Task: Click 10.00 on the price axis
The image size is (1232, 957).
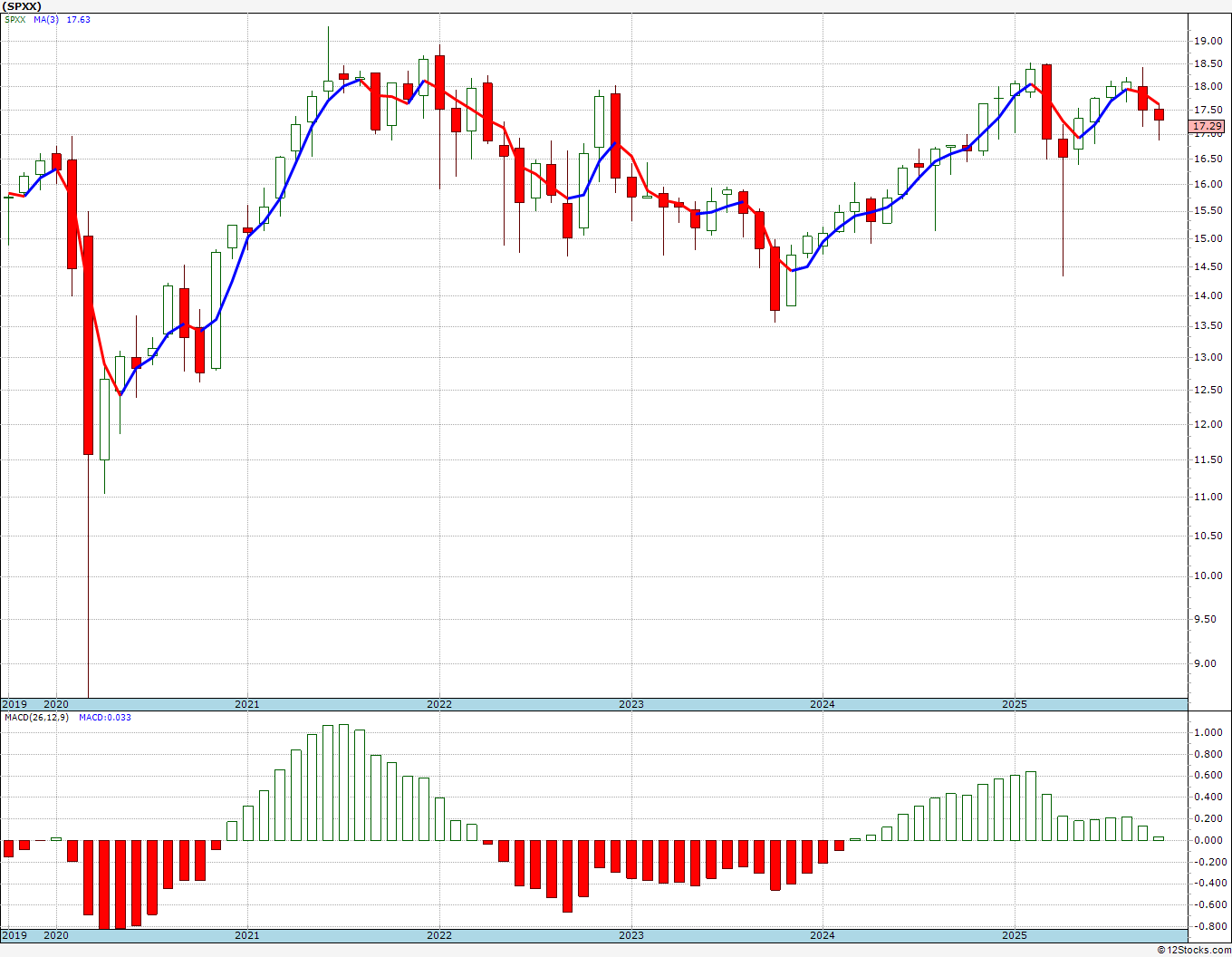Action: [1207, 575]
